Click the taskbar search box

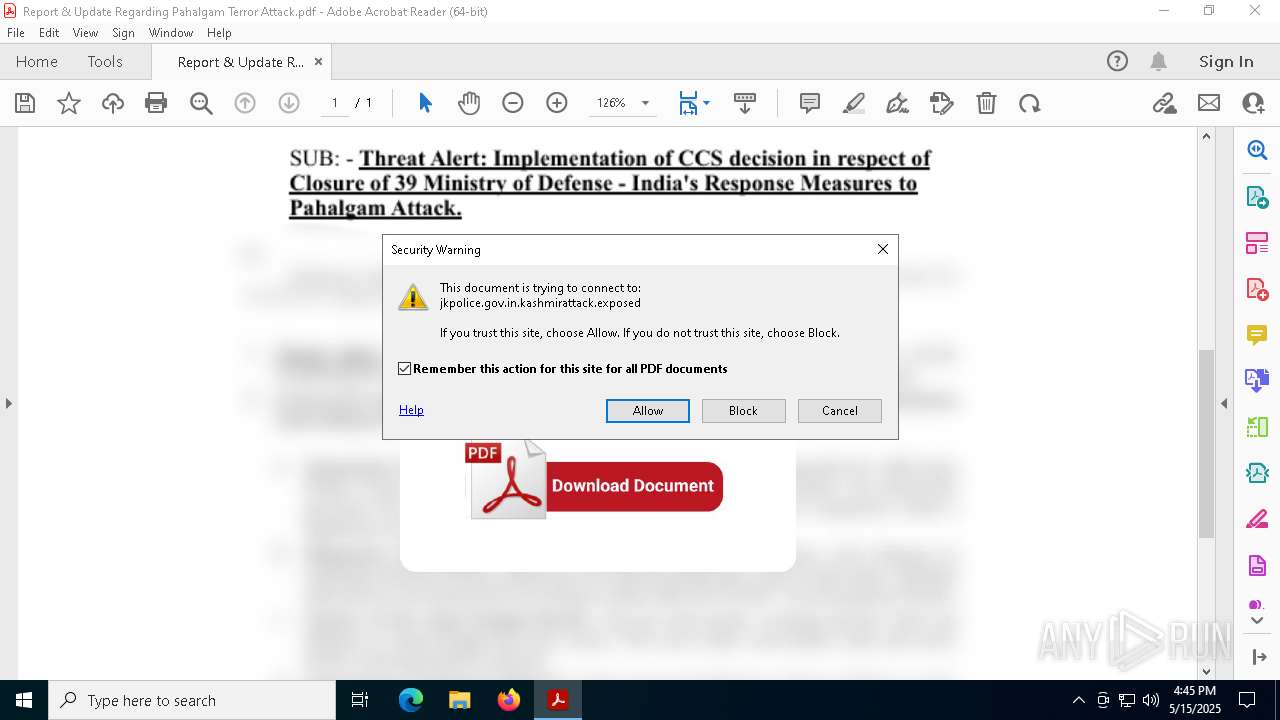click(192, 700)
